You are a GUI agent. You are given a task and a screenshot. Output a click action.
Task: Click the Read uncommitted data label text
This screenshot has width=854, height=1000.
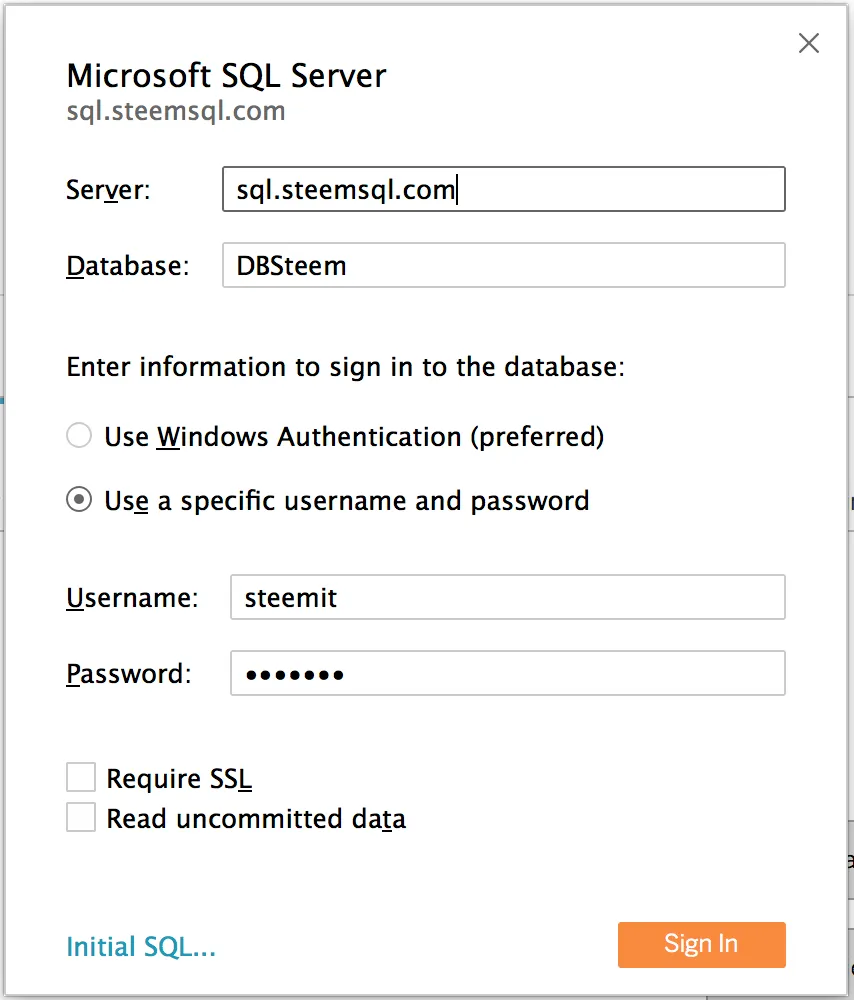(256, 819)
